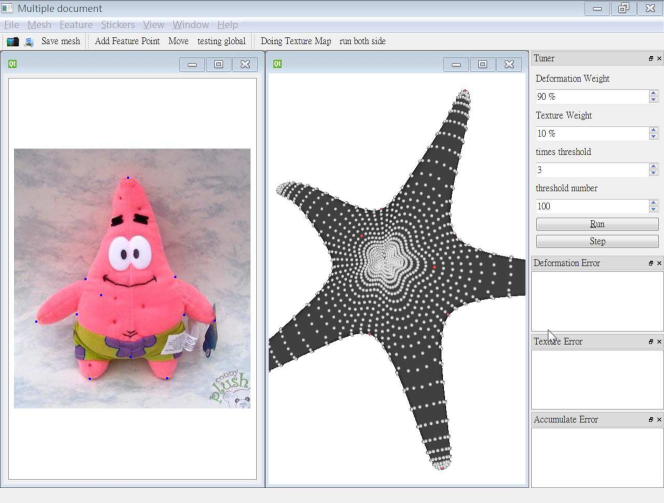Close the Multiple document main window
The width and height of the screenshot is (664, 503).
[650, 8]
